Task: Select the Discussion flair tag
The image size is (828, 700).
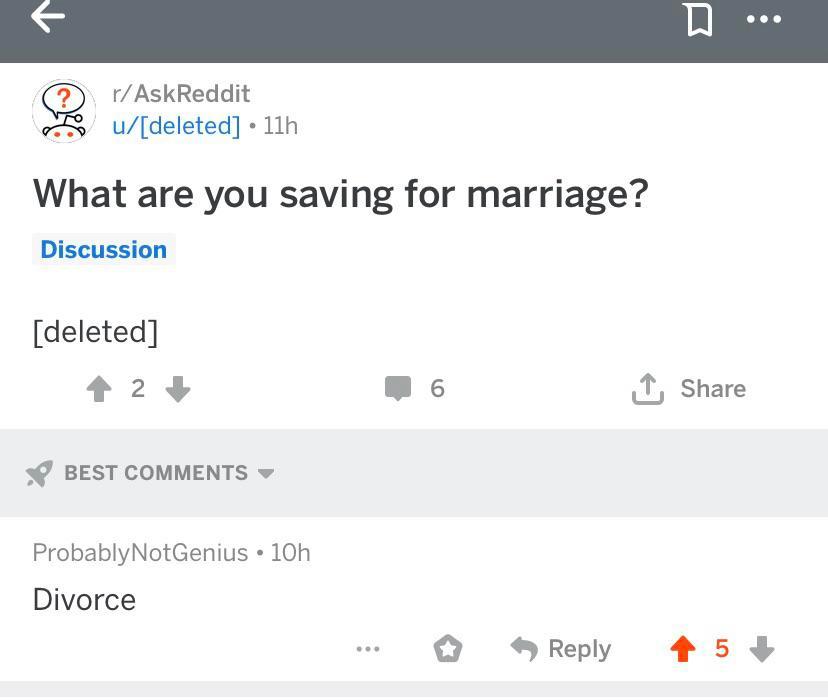Action: click(x=104, y=250)
